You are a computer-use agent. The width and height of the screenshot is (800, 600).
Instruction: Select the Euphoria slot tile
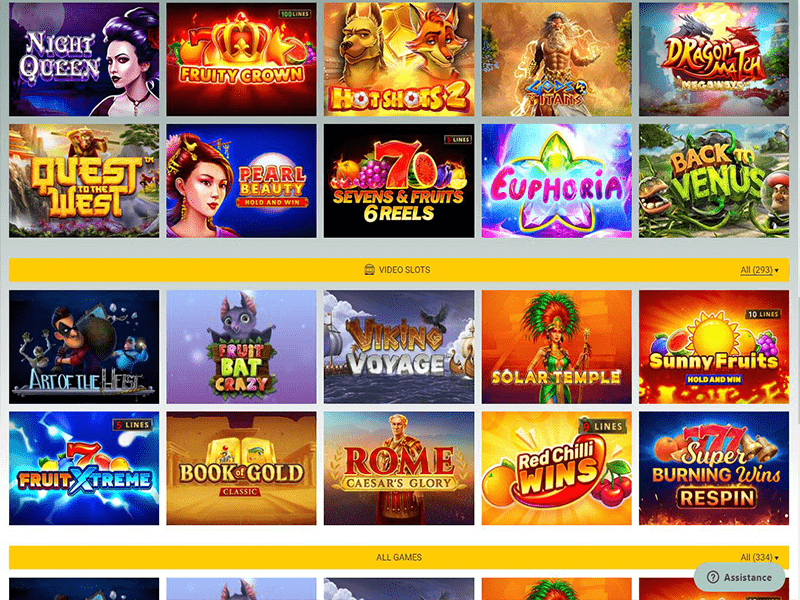click(557, 181)
